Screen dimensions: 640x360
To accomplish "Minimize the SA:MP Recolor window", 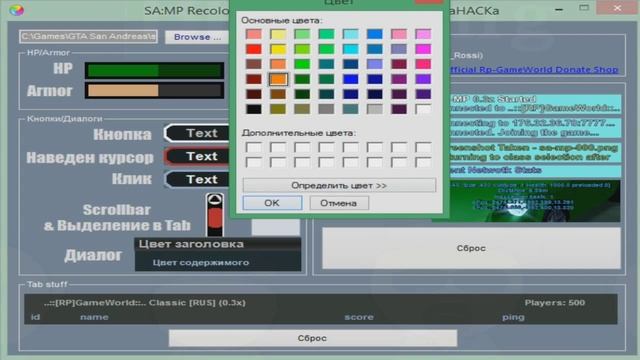I will (559, 9).
